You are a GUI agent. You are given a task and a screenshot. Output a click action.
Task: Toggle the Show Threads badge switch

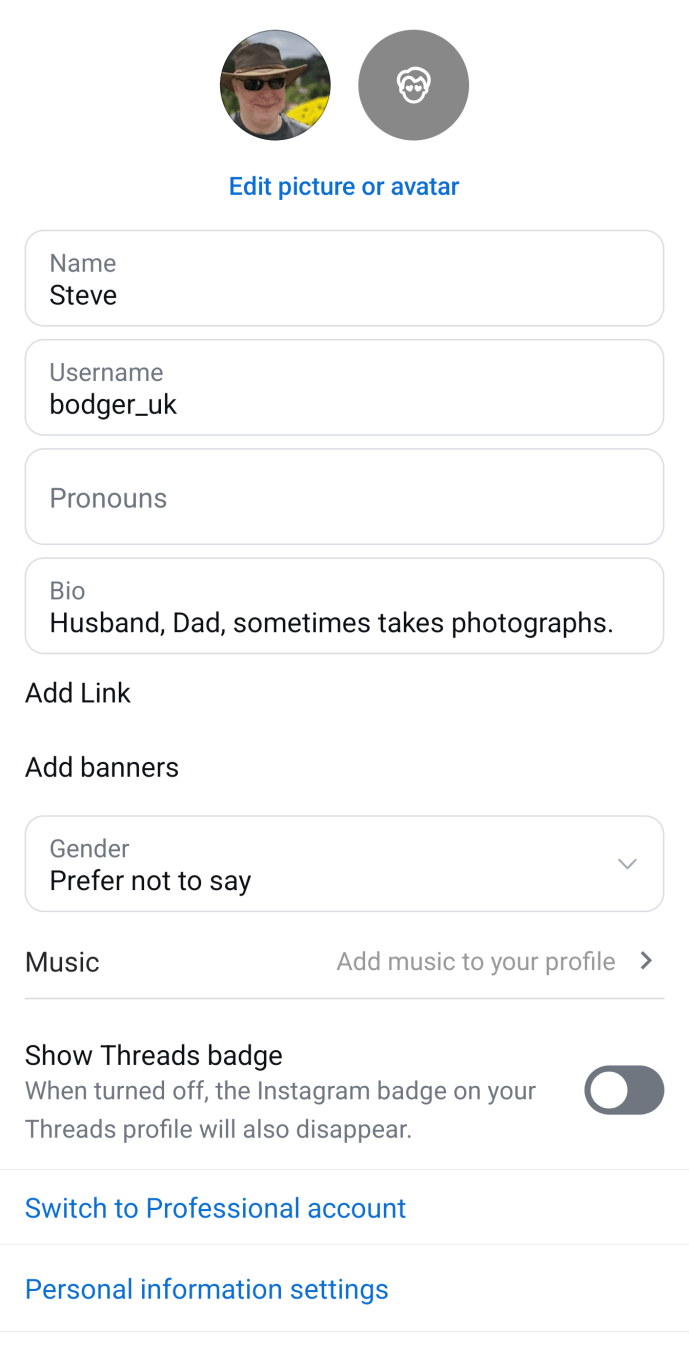(624, 1090)
